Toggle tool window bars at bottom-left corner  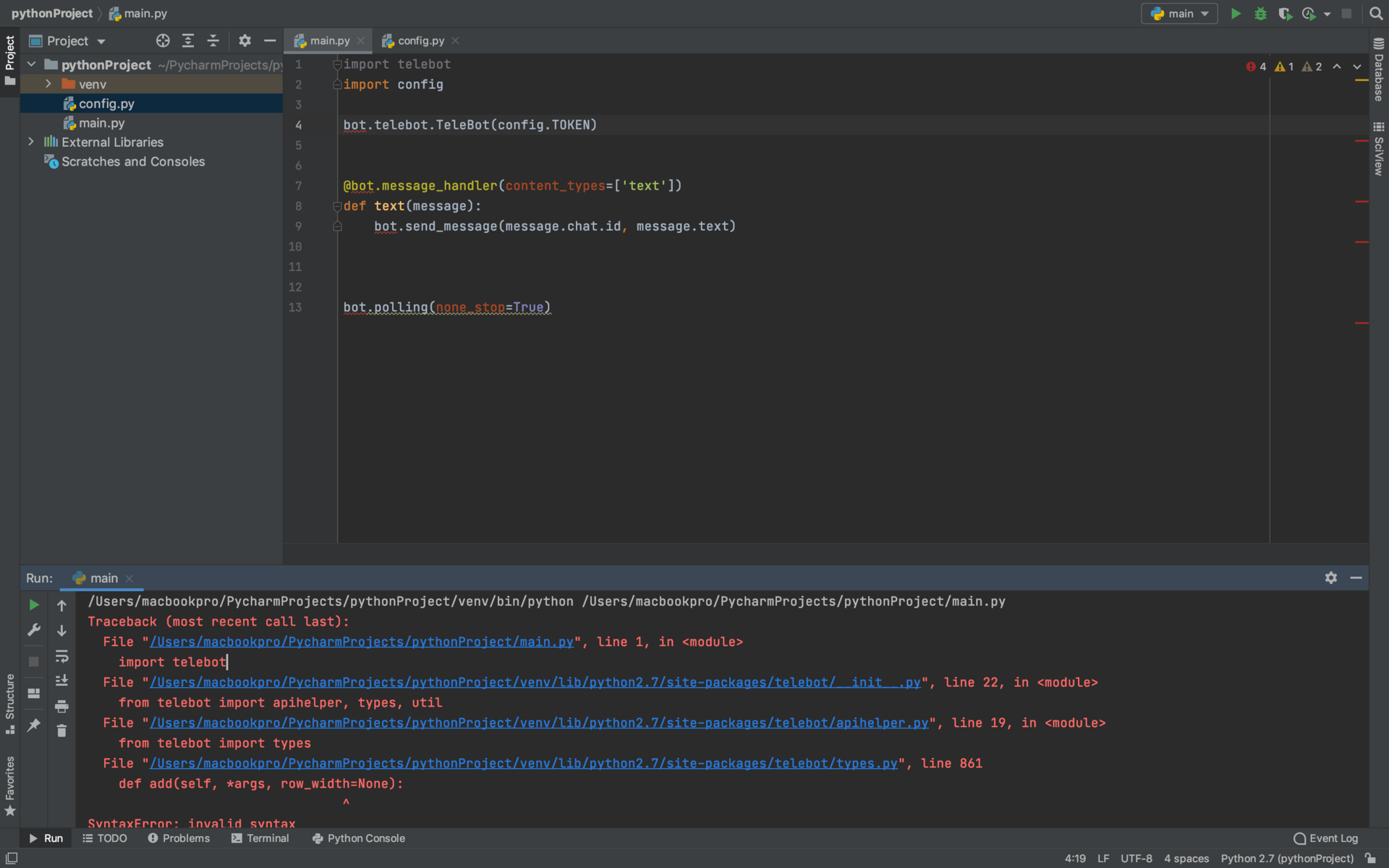click(x=12, y=859)
